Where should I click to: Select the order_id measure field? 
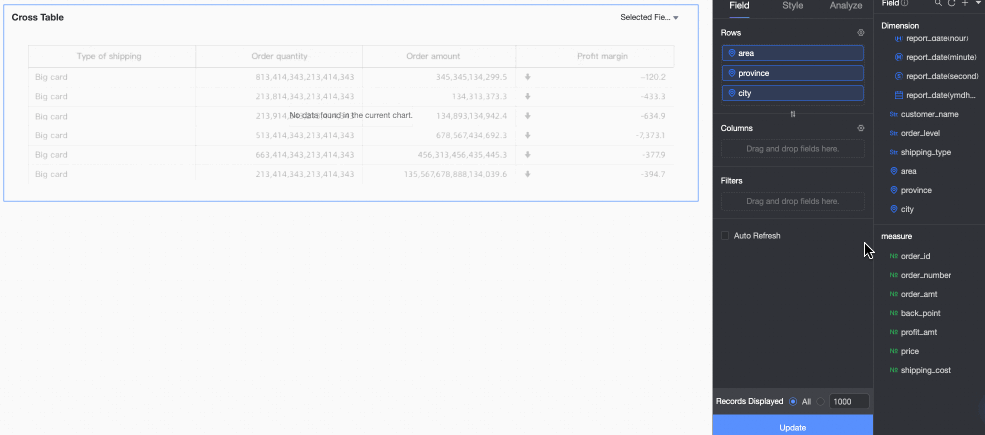915,256
